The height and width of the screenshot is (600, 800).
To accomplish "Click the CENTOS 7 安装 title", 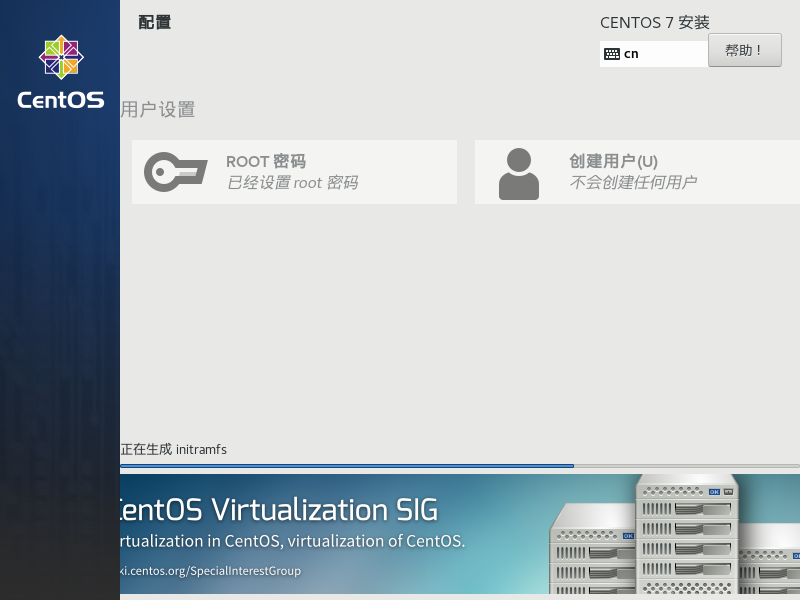I will tap(655, 22).
